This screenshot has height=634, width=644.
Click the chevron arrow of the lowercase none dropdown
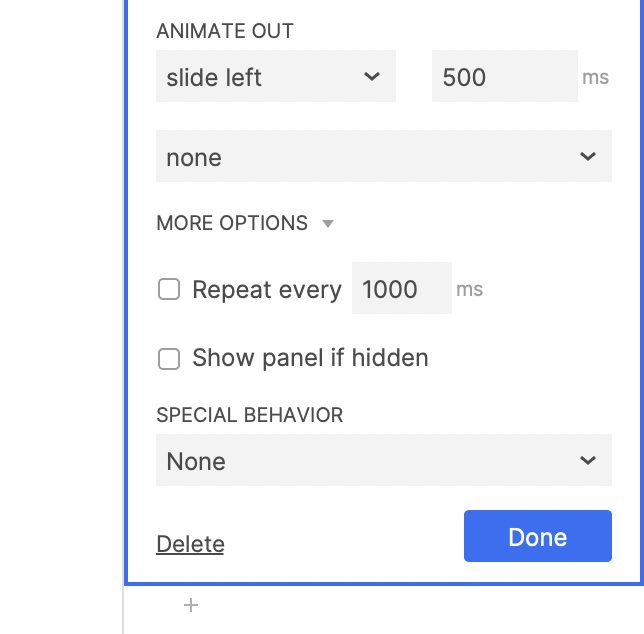pyautogui.click(x=588, y=157)
